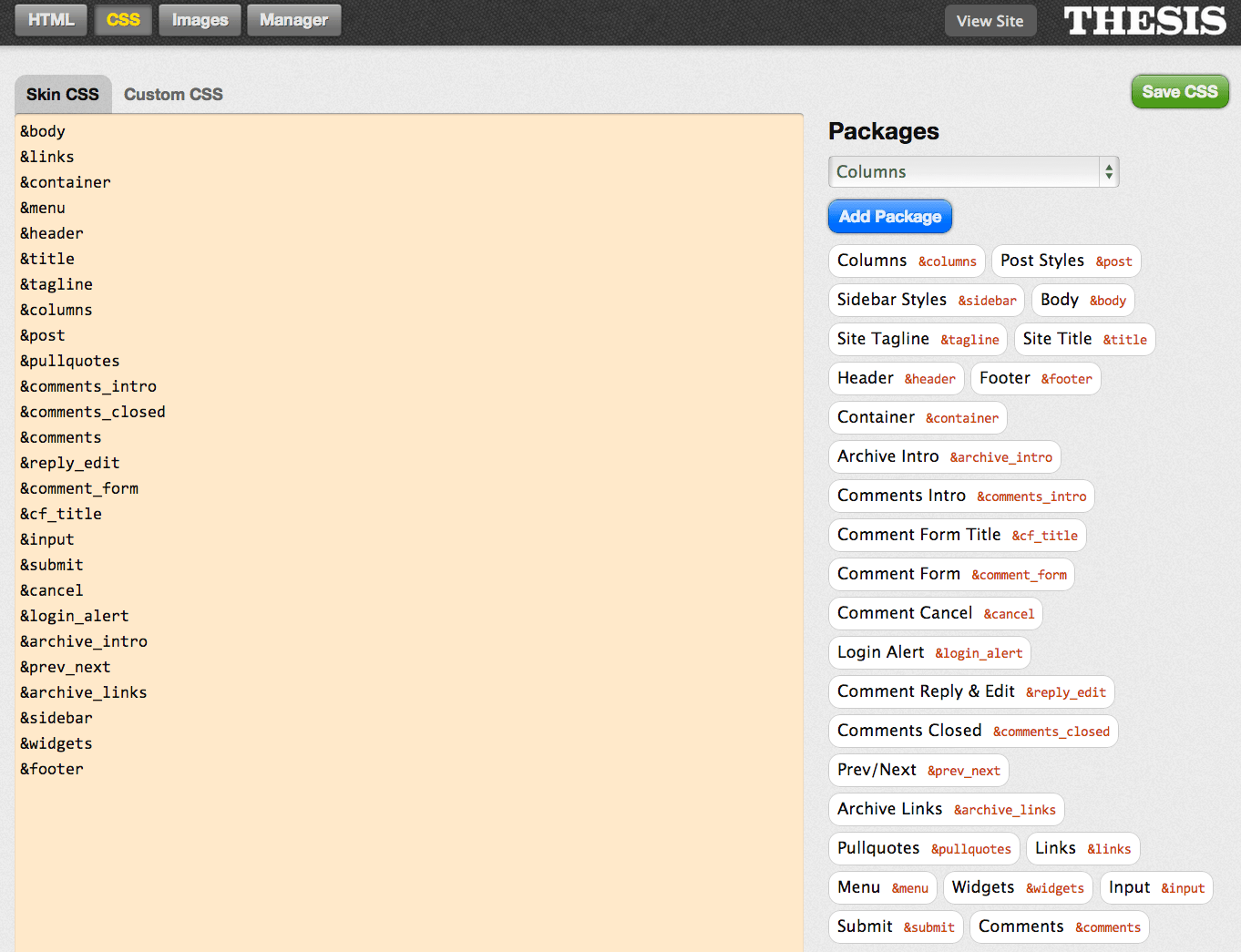
Task: Open the Sidebar Styles package
Action: [x=926, y=300]
